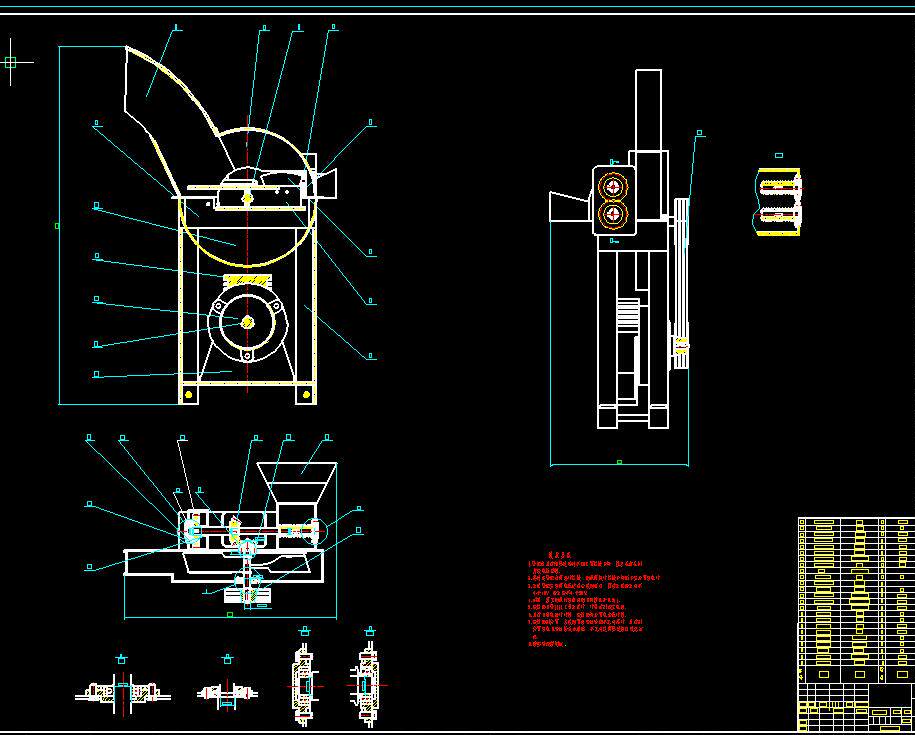Click the discharge spout on the front view's right
The width and height of the screenshot is (915, 735).
coord(327,183)
